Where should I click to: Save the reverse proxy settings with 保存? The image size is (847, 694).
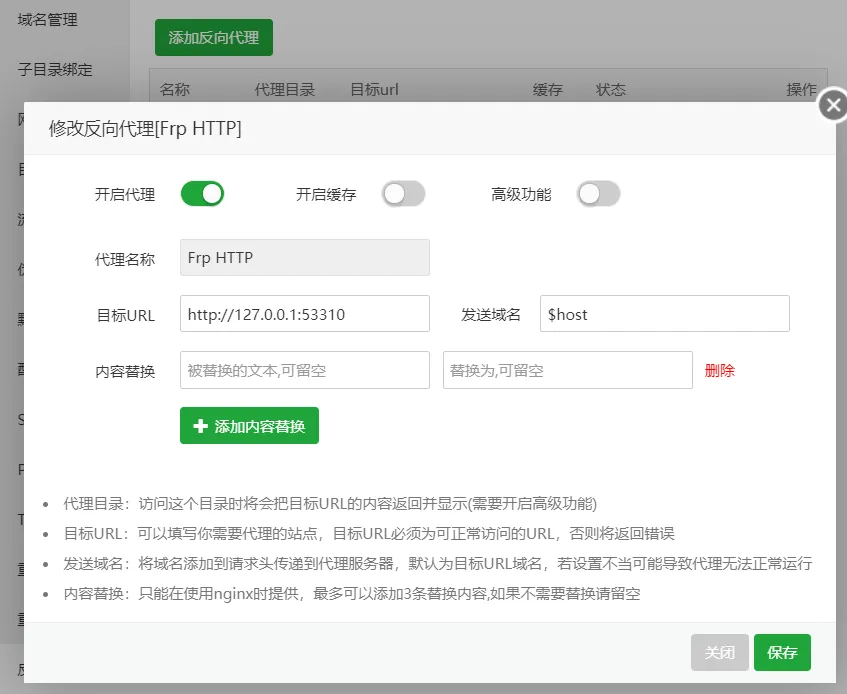[782, 652]
